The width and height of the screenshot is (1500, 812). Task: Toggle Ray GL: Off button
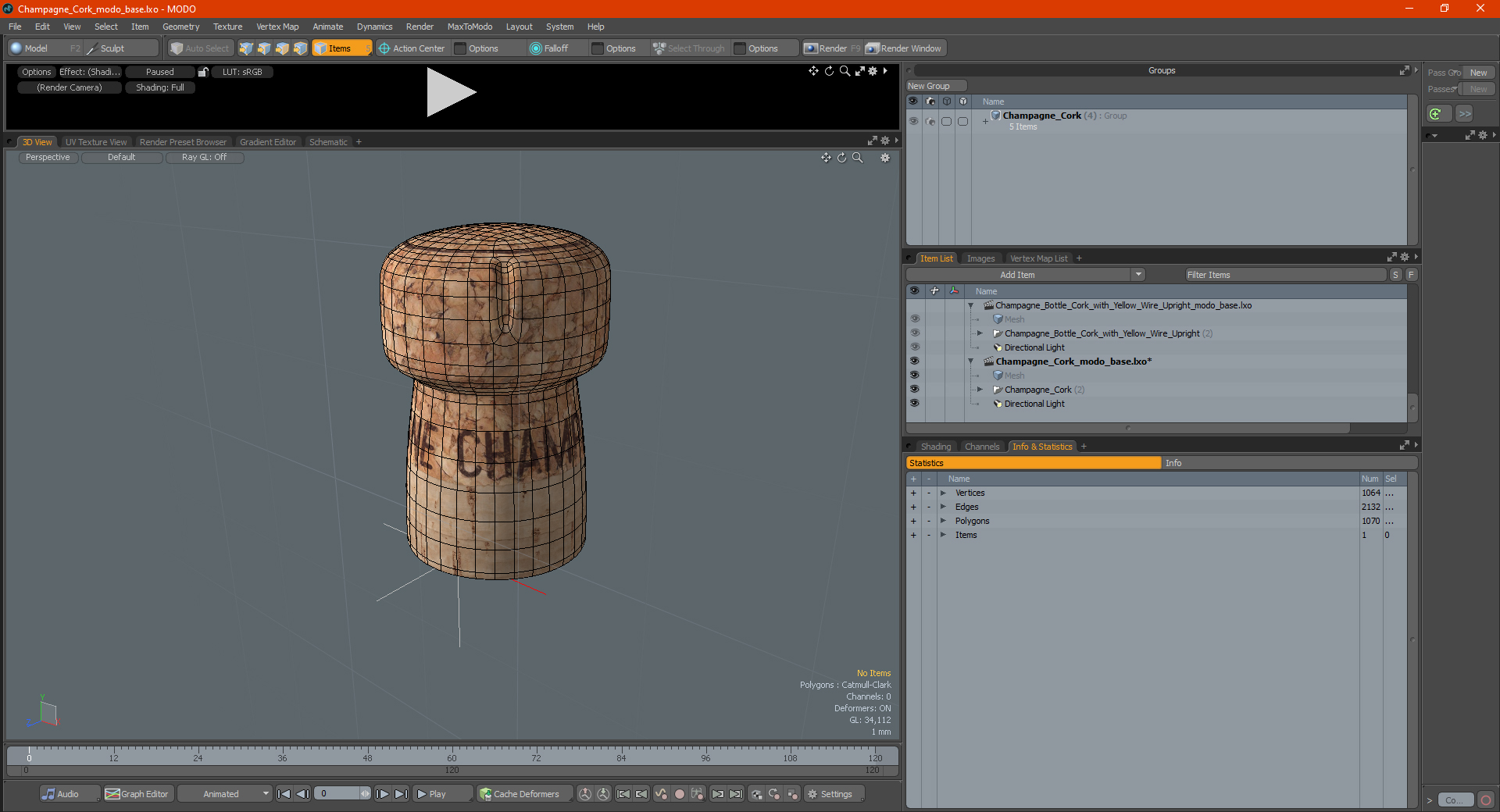(x=204, y=158)
